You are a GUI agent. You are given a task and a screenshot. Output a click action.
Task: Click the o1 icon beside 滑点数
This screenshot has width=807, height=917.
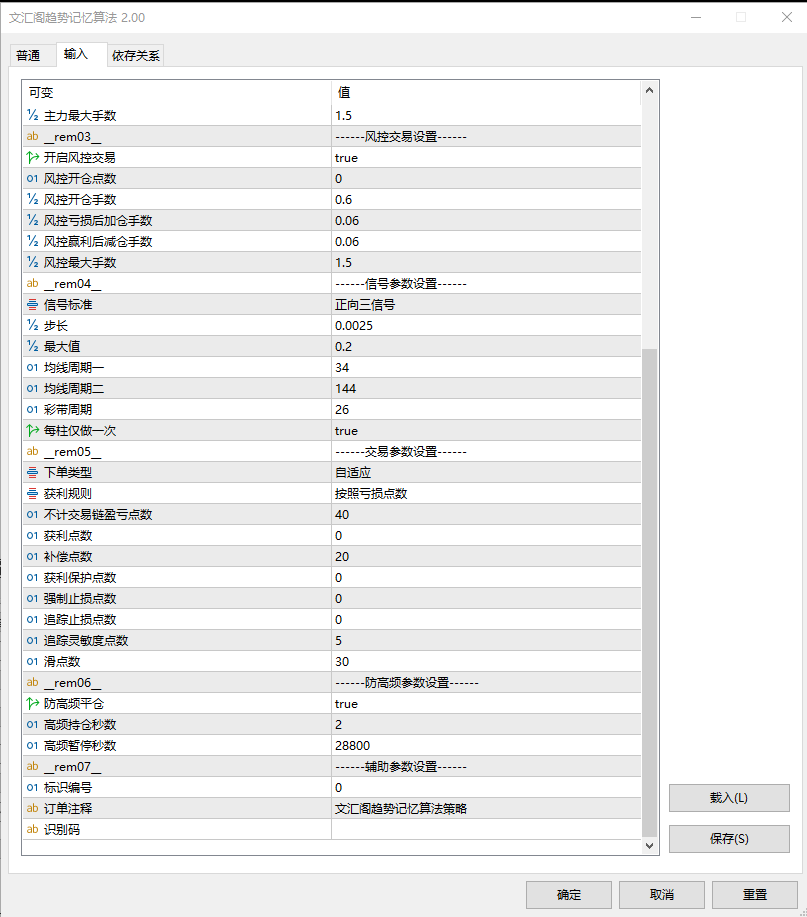(x=32, y=661)
